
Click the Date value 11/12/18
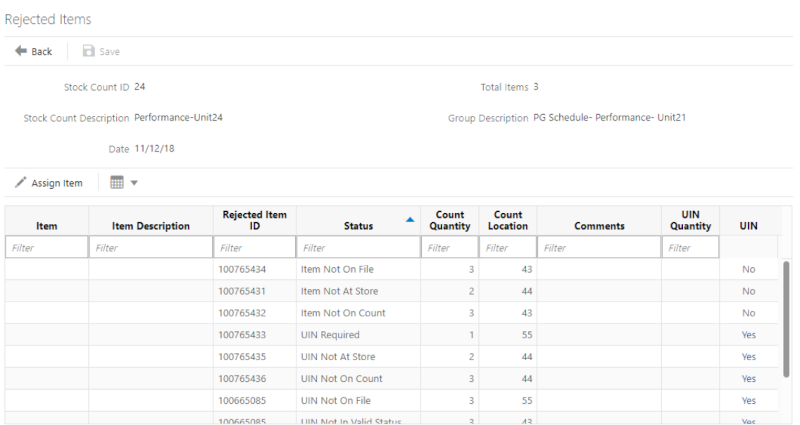click(154, 148)
